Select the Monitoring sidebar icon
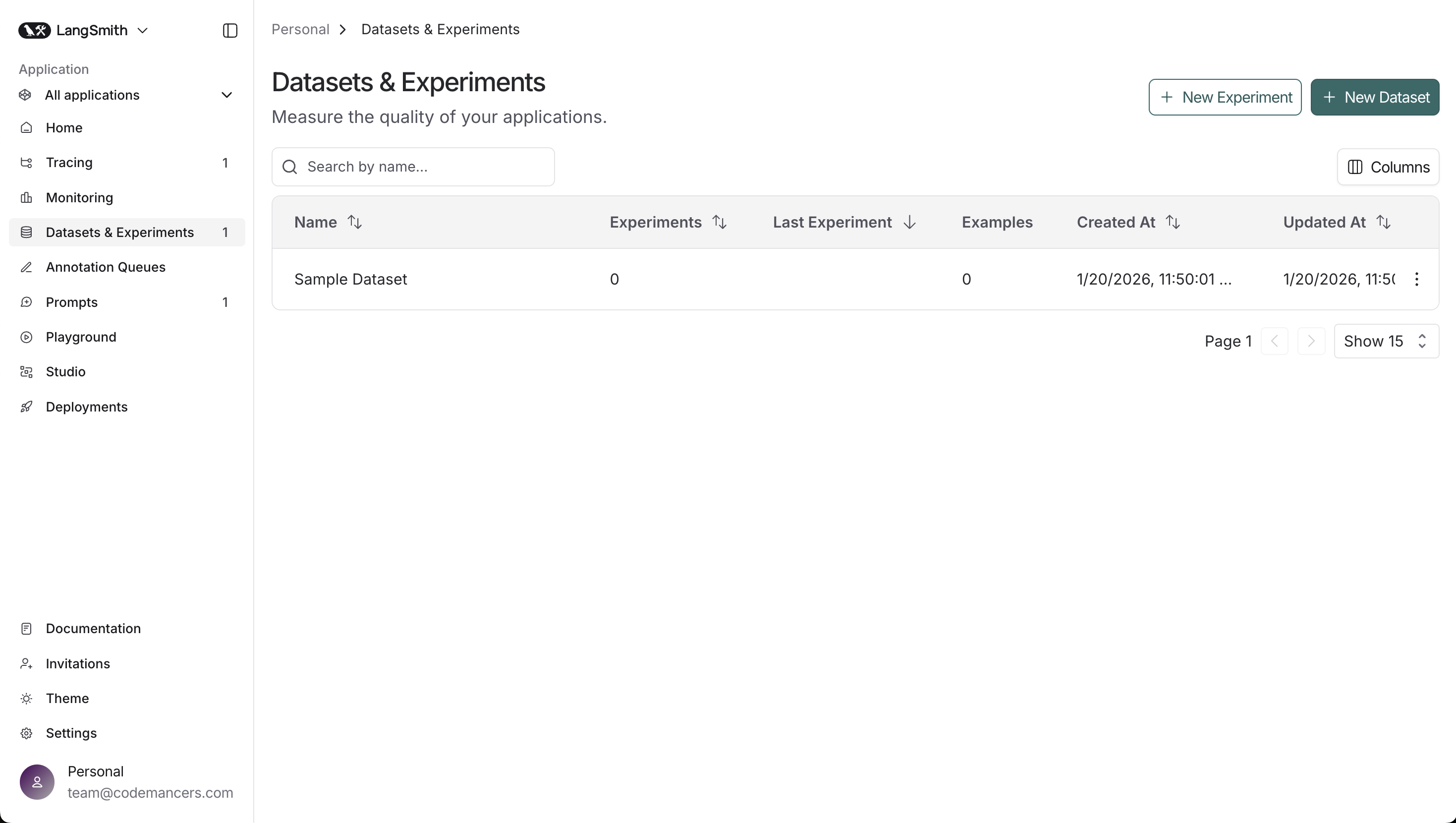The image size is (1456, 823). [27, 197]
